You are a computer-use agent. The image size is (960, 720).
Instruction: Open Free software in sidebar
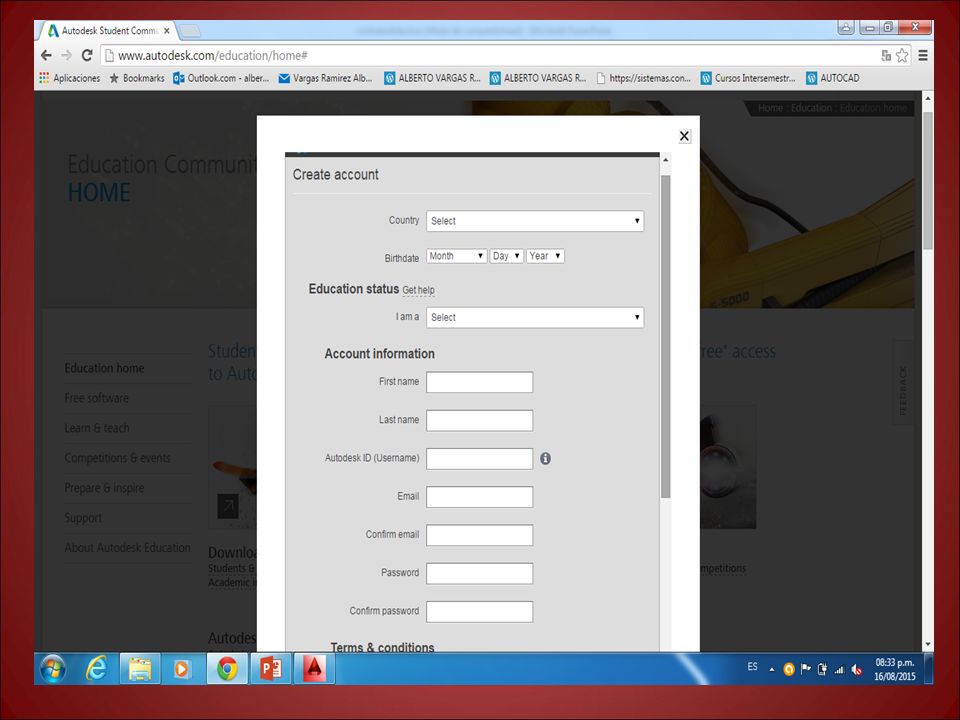tap(97, 398)
